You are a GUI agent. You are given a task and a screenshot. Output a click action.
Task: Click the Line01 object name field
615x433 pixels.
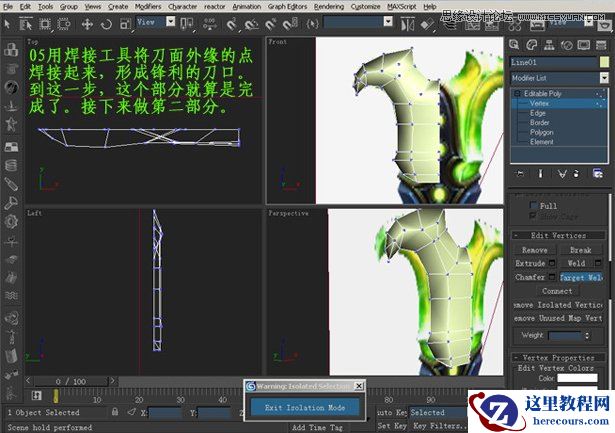[553, 62]
